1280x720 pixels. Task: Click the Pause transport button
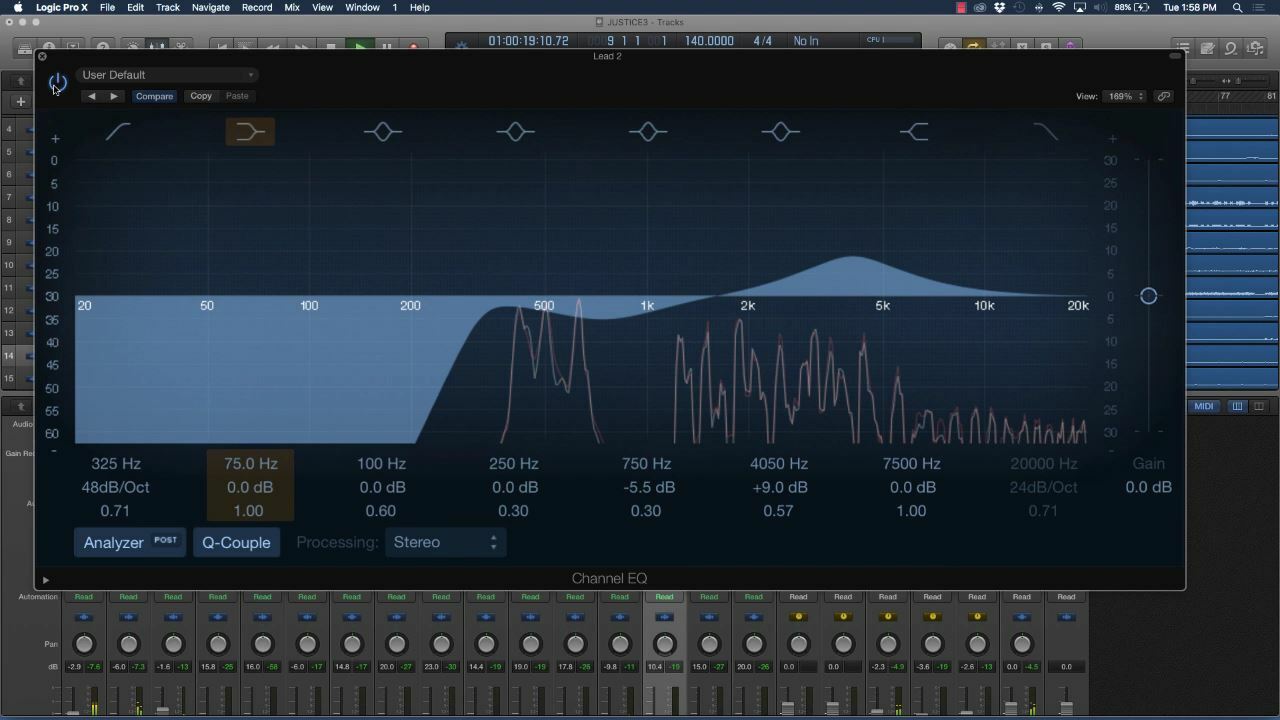click(387, 46)
